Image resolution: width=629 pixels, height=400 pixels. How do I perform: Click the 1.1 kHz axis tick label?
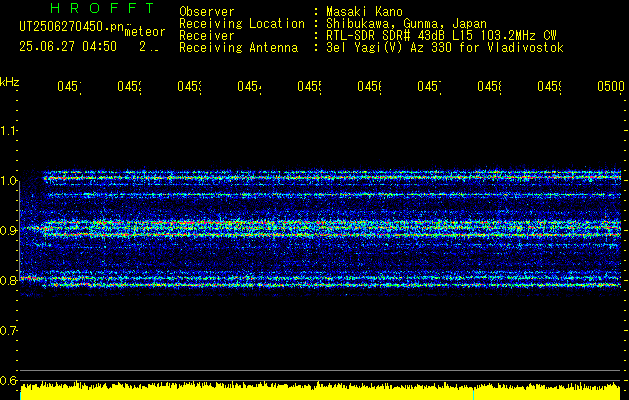[x=8, y=130]
